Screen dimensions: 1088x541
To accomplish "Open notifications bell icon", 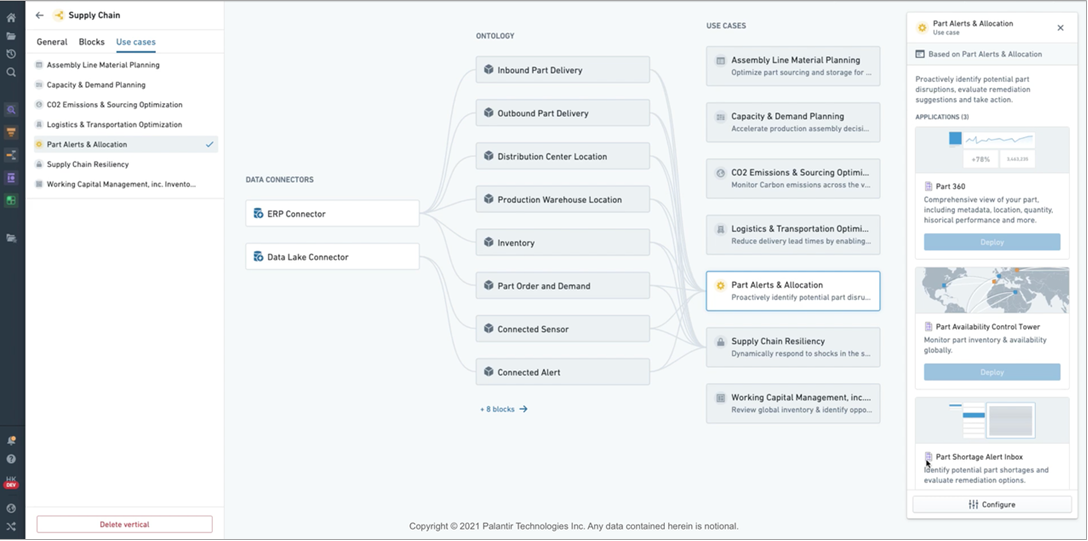I will pos(11,440).
